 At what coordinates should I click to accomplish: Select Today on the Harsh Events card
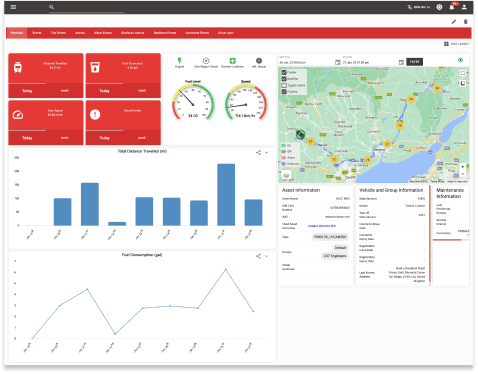(x=105, y=138)
